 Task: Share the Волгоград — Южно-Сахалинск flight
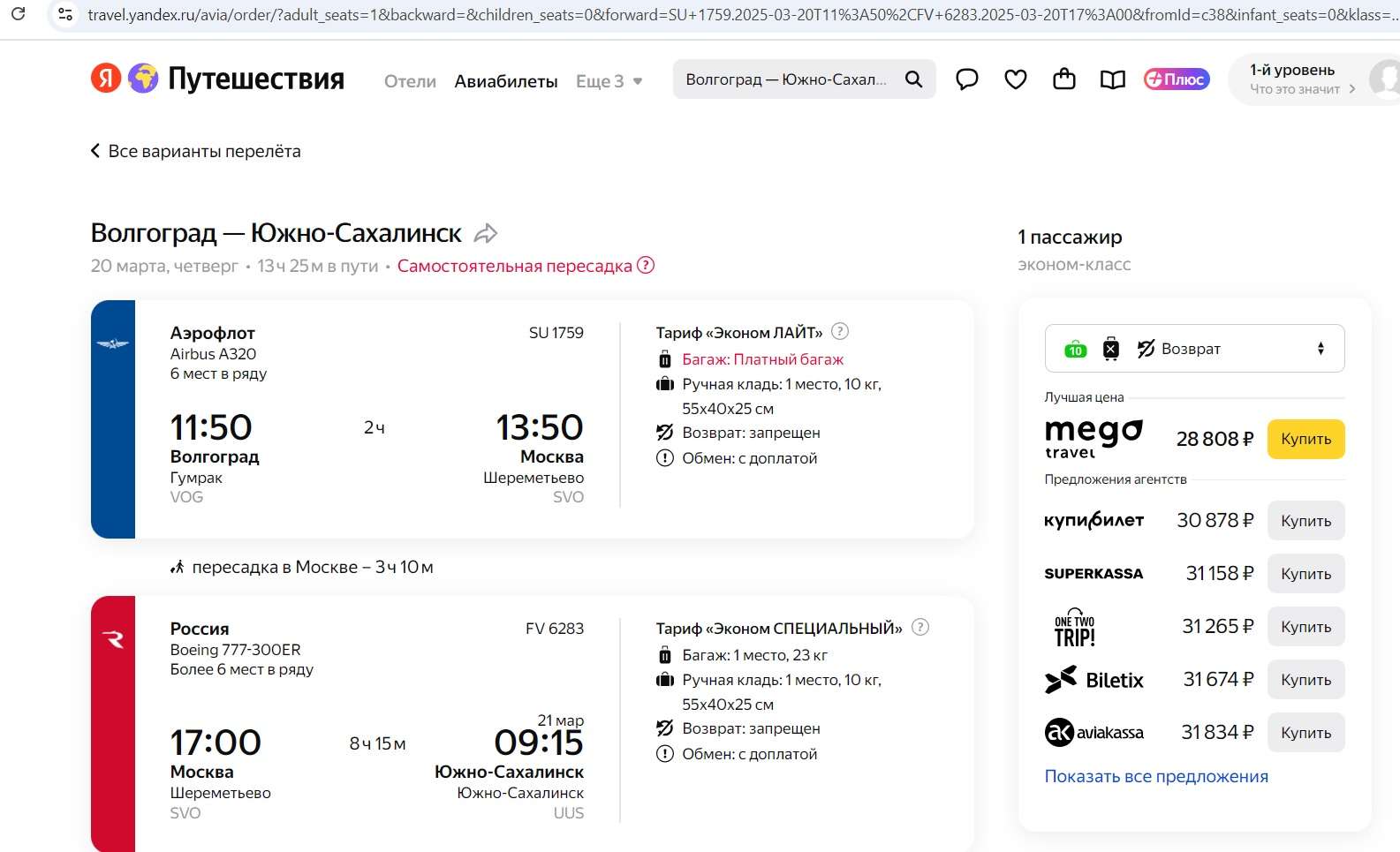click(x=486, y=234)
